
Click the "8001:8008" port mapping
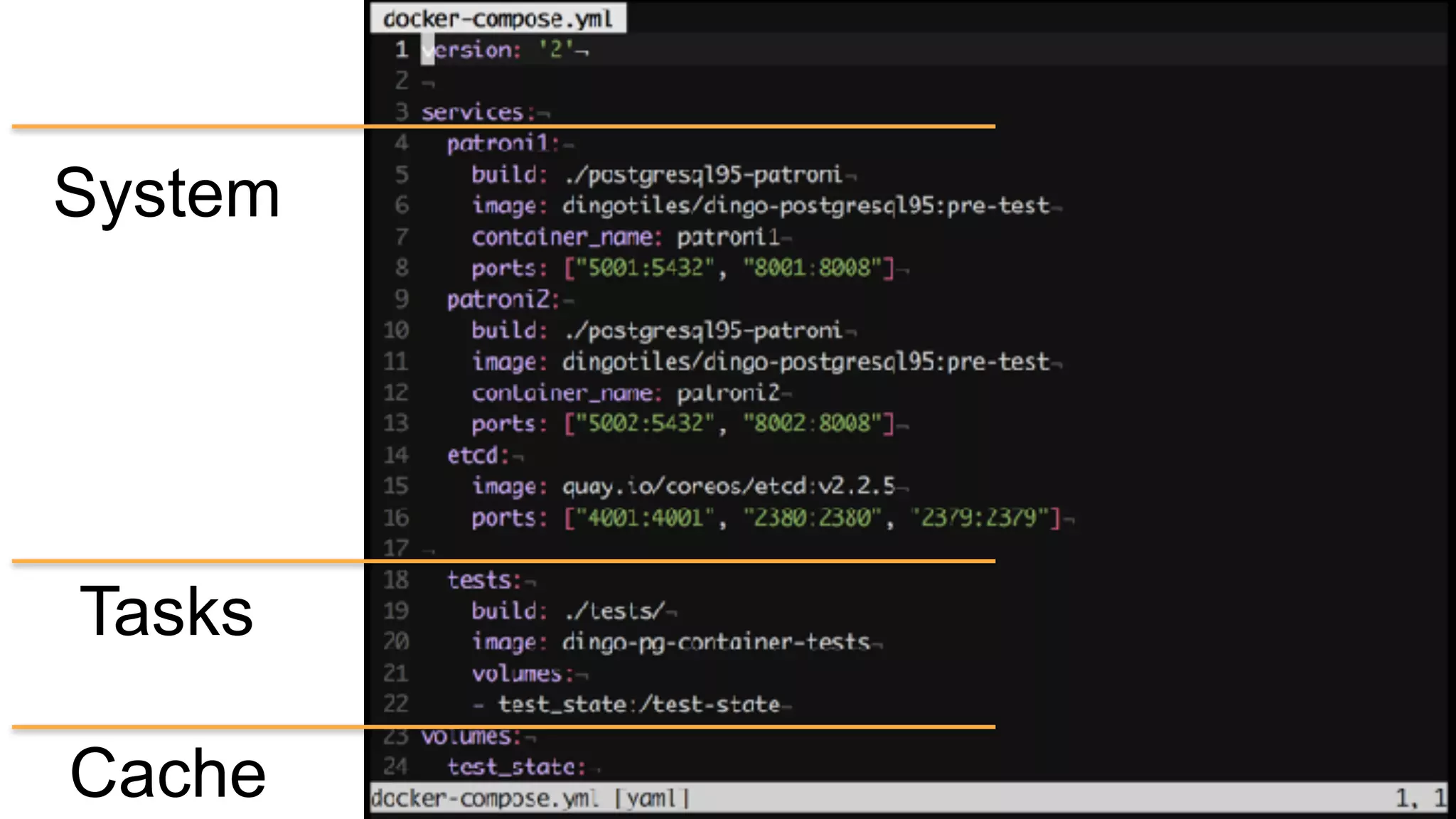click(x=812, y=268)
